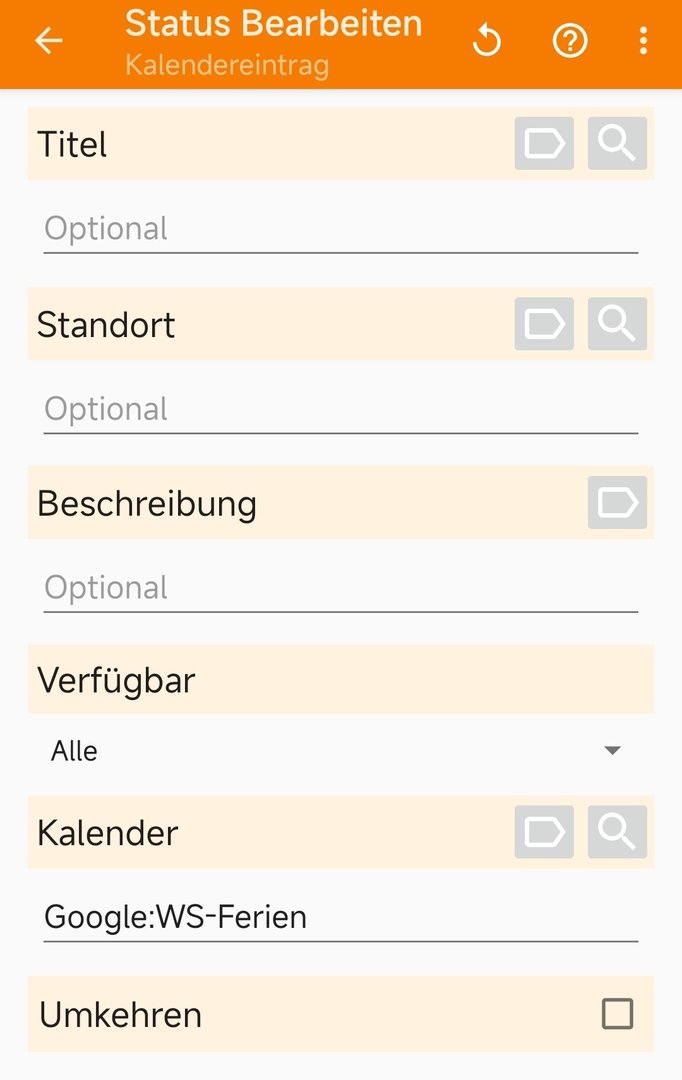Enable the Umkehren checkbox
This screenshot has height=1080, width=682.
[x=617, y=1014]
